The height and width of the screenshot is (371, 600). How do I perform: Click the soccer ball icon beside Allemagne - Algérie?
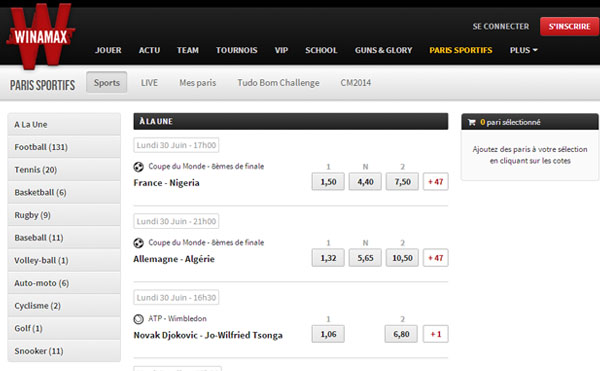[x=138, y=243]
